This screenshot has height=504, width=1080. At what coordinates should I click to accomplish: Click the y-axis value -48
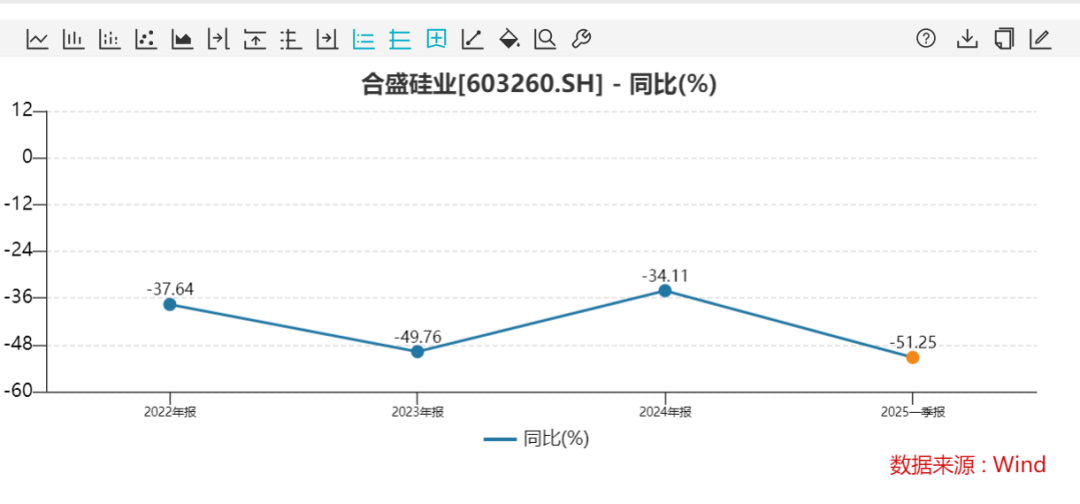(19, 345)
